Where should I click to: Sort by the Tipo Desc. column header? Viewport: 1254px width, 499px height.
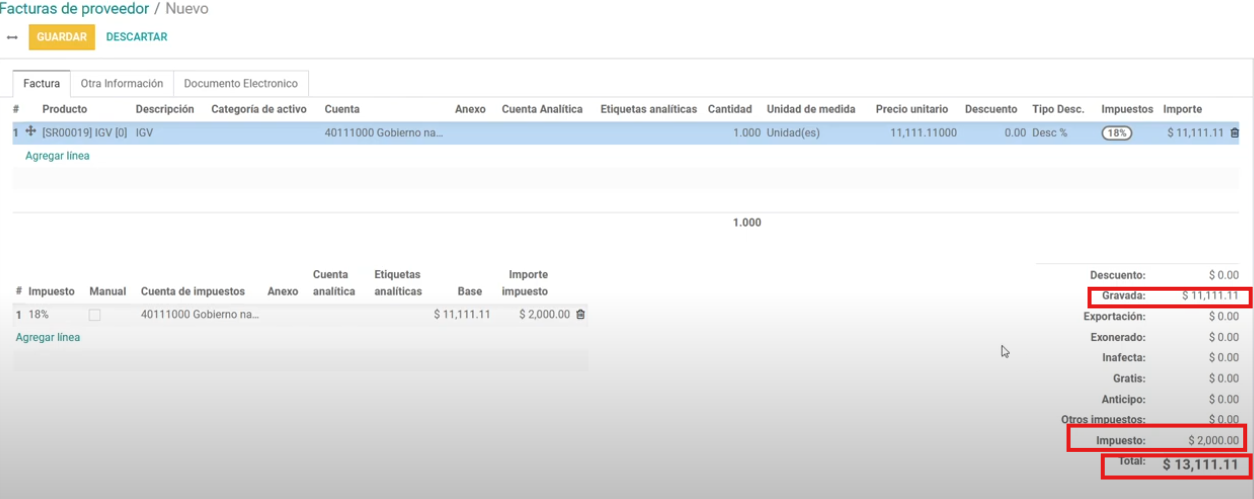[1058, 109]
